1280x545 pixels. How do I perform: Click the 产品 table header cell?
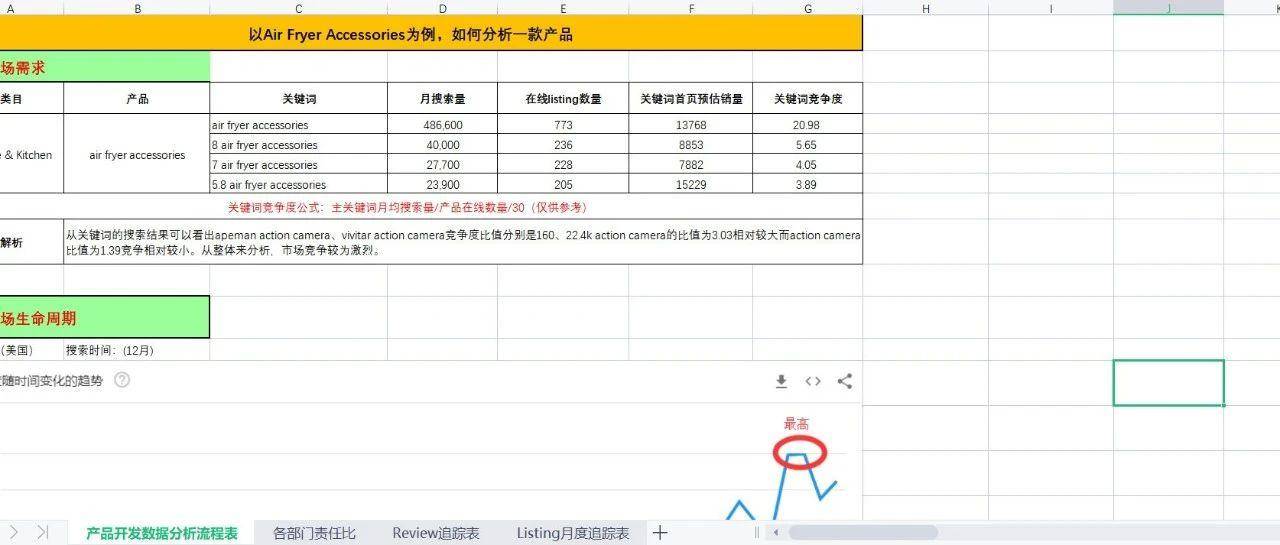137,98
